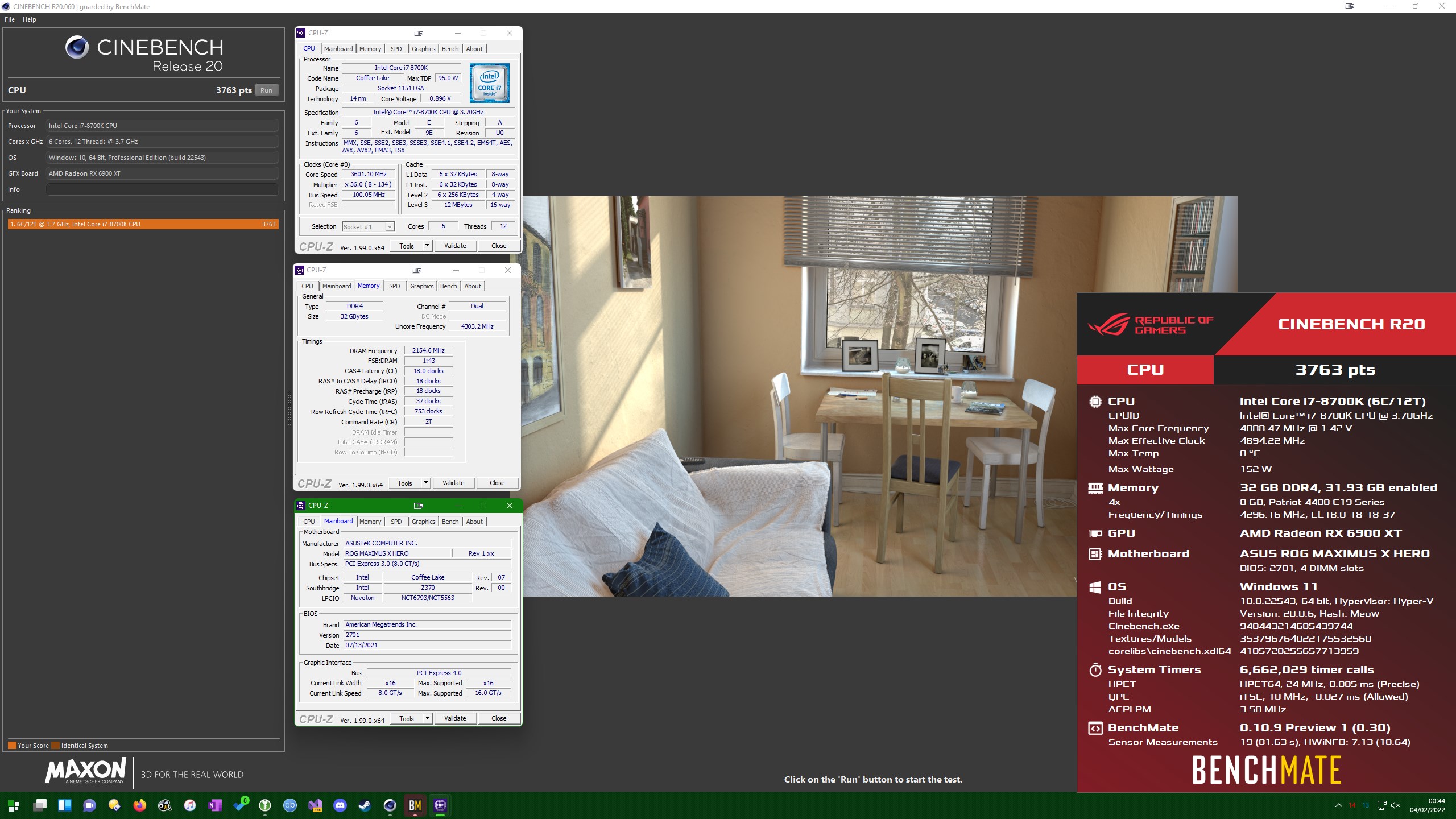
Task: Select the 6C/12T i7-8700K ranking row
Action: [x=143, y=224]
